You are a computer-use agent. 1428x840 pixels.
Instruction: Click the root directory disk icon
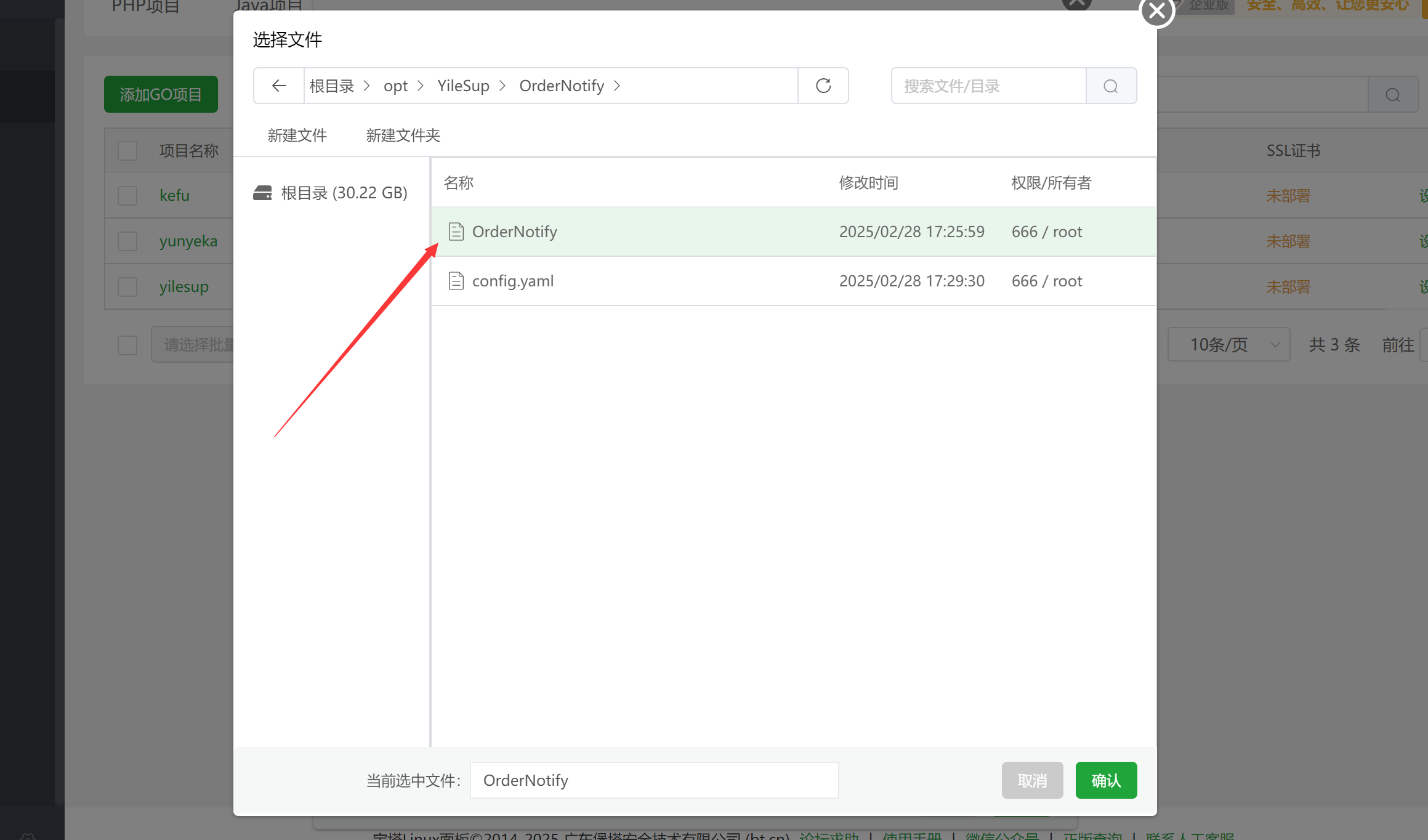click(262, 193)
